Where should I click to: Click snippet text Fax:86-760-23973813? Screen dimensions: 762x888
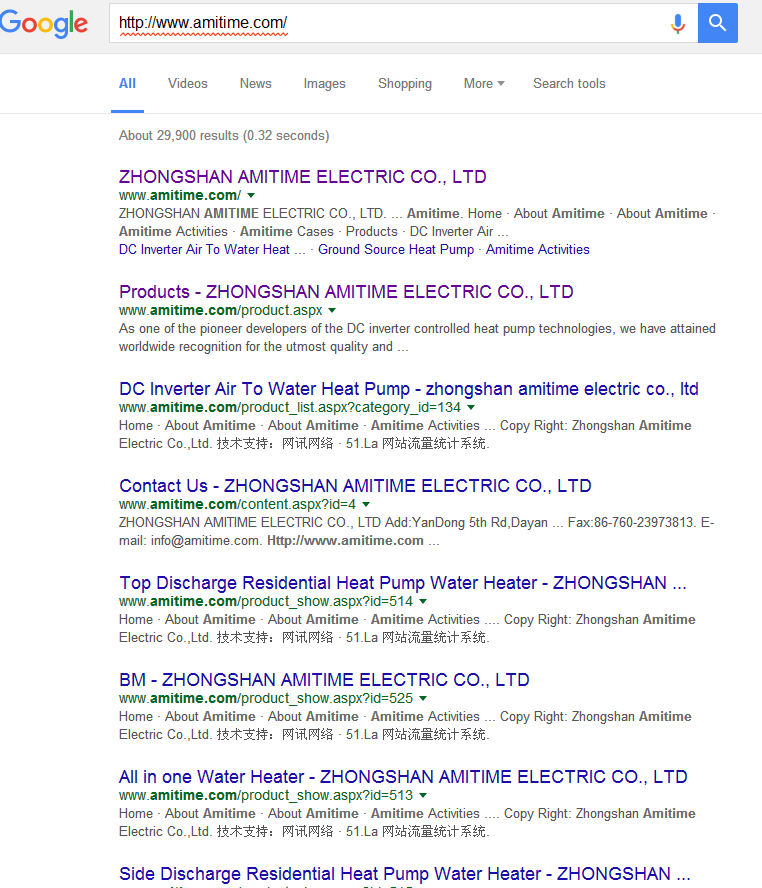click(x=632, y=523)
